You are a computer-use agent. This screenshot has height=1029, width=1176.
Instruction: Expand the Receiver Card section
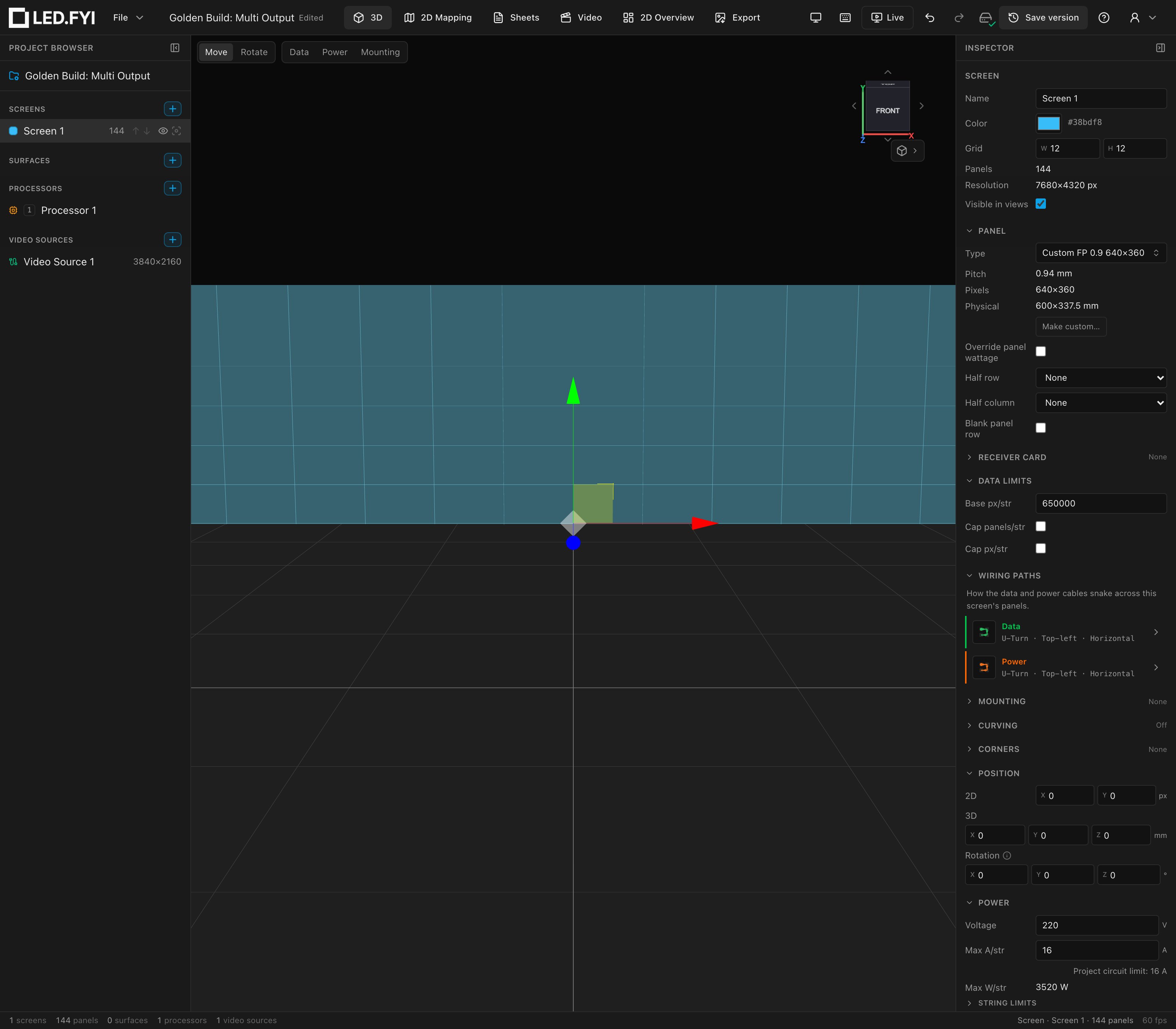coord(1065,457)
